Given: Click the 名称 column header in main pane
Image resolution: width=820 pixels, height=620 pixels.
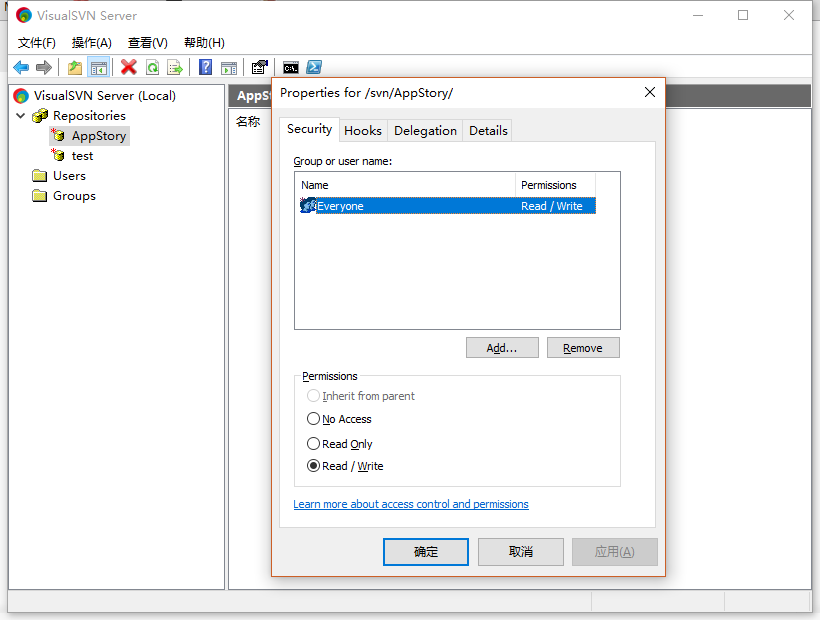Looking at the screenshot, I should (248, 121).
